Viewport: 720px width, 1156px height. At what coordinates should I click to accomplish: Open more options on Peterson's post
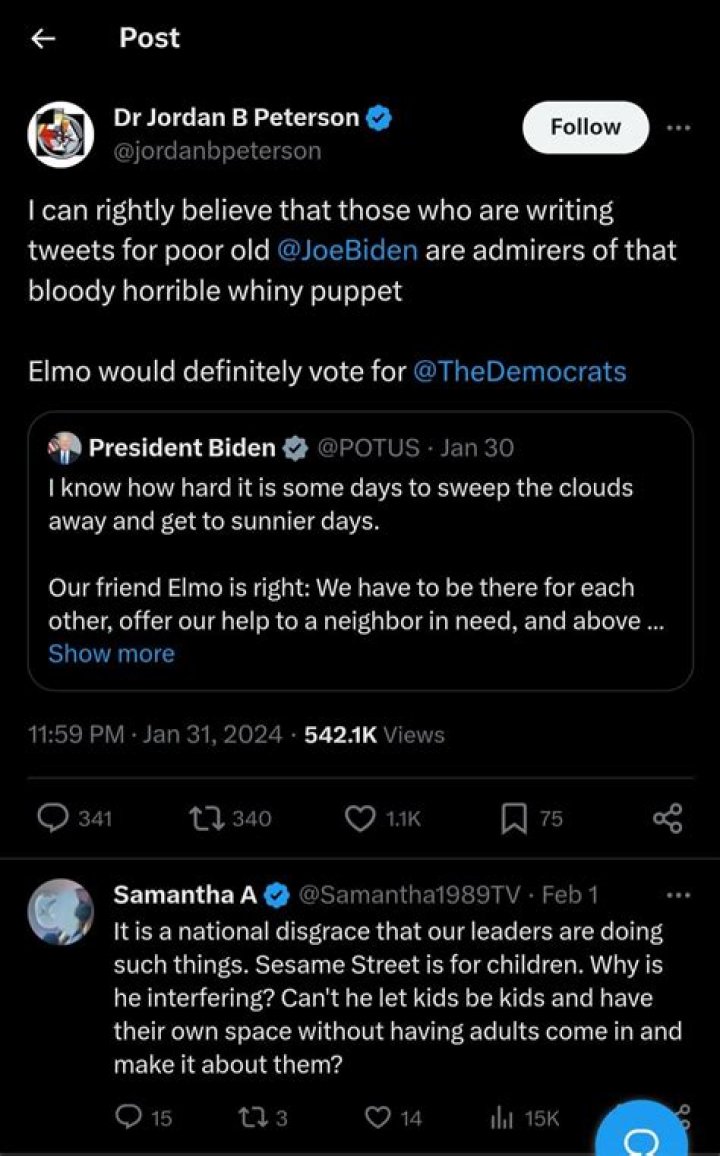pyautogui.click(x=679, y=127)
